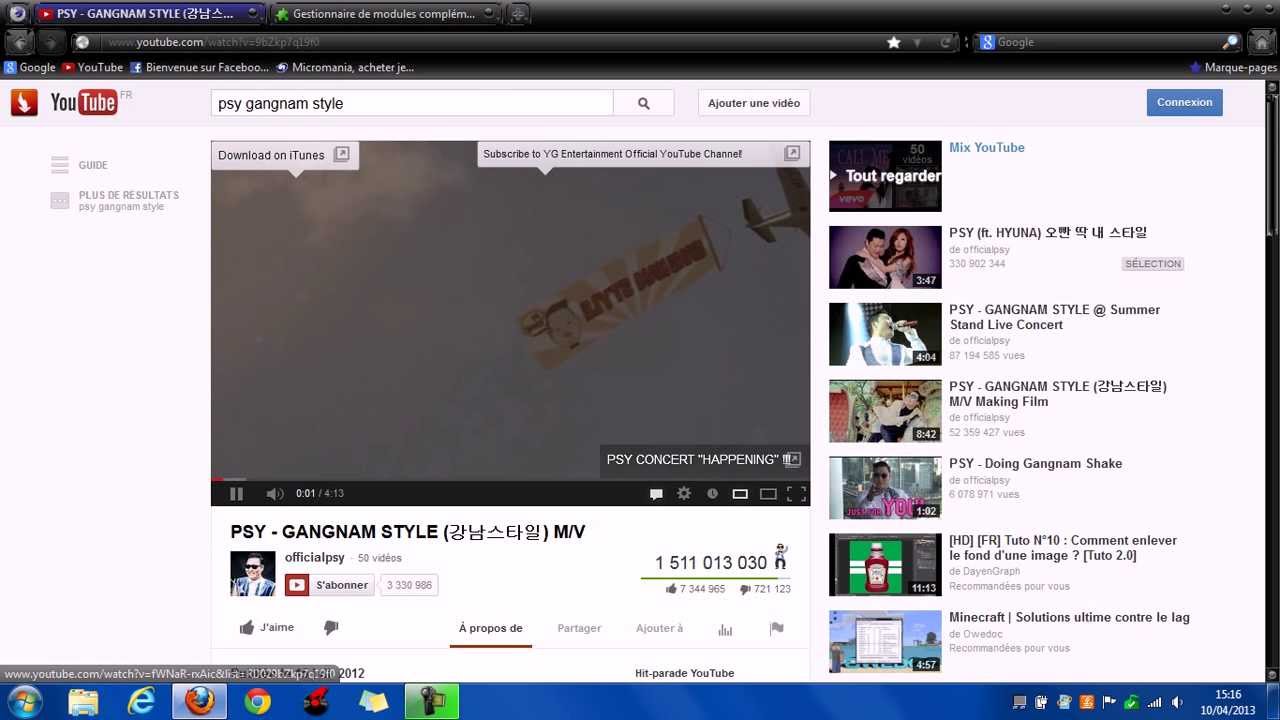Open the browser Home icon
This screenshot has height=720, width=1280.
1260,42
